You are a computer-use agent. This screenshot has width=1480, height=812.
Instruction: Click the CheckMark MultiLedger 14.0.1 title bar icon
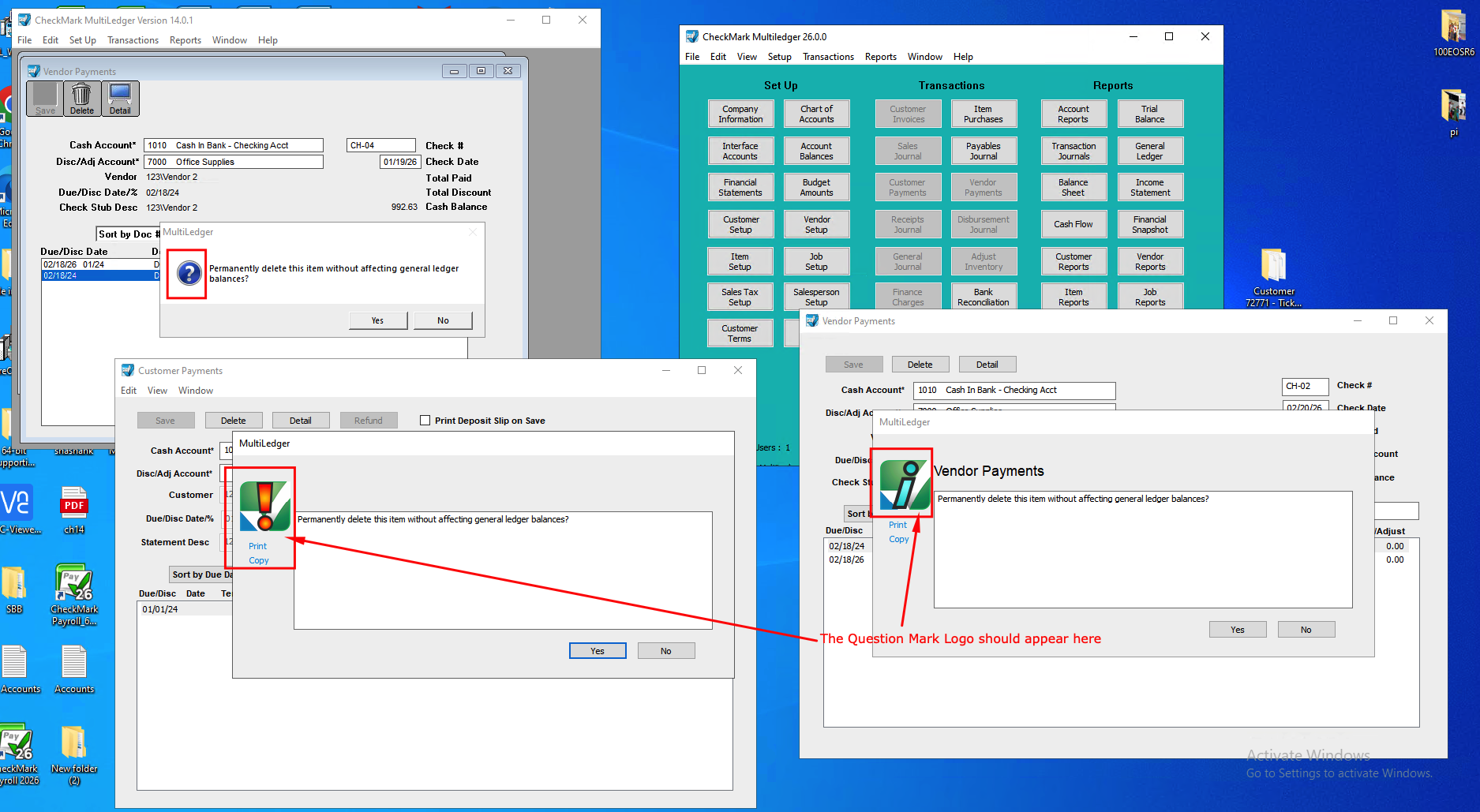(24, 20)
